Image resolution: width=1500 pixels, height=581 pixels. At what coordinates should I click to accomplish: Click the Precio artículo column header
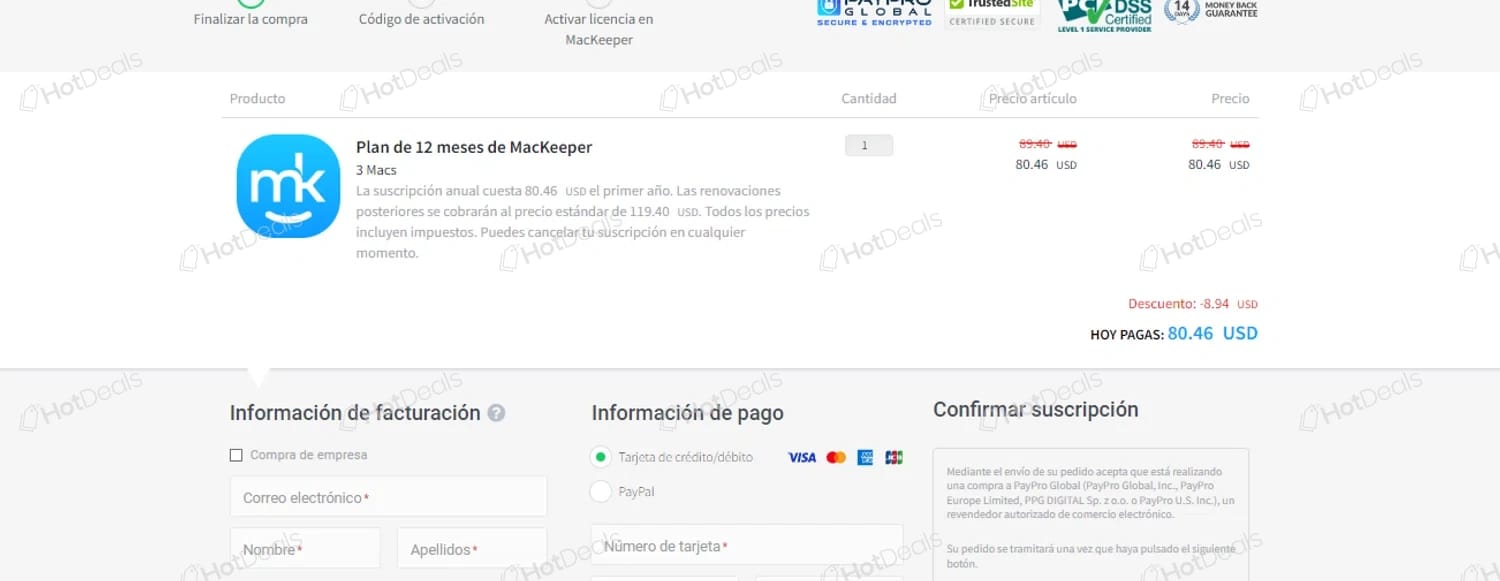pyautogui.click(x=1033, y=98)
